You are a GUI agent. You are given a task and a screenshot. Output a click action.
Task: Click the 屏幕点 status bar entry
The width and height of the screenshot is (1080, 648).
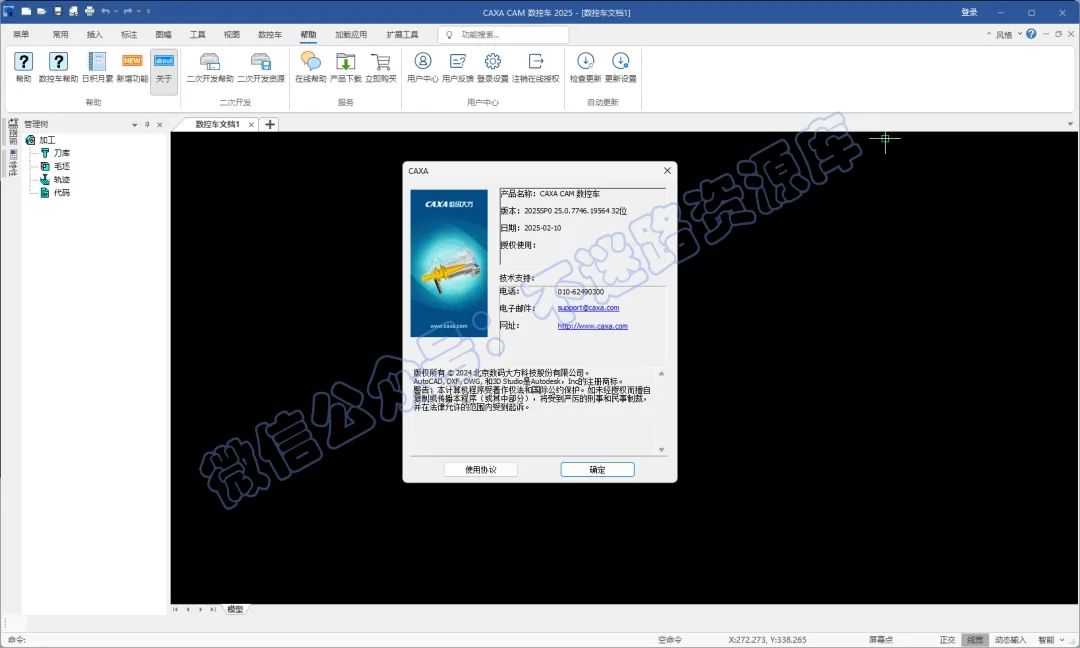pyautogui.click(x=881, y=640)
